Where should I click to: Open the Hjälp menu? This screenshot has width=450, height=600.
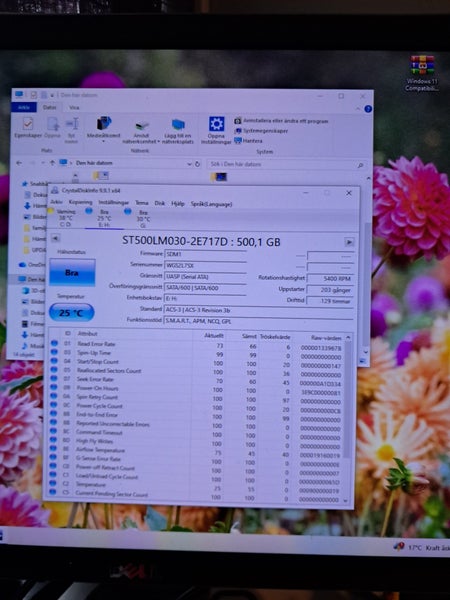[178, 204]
